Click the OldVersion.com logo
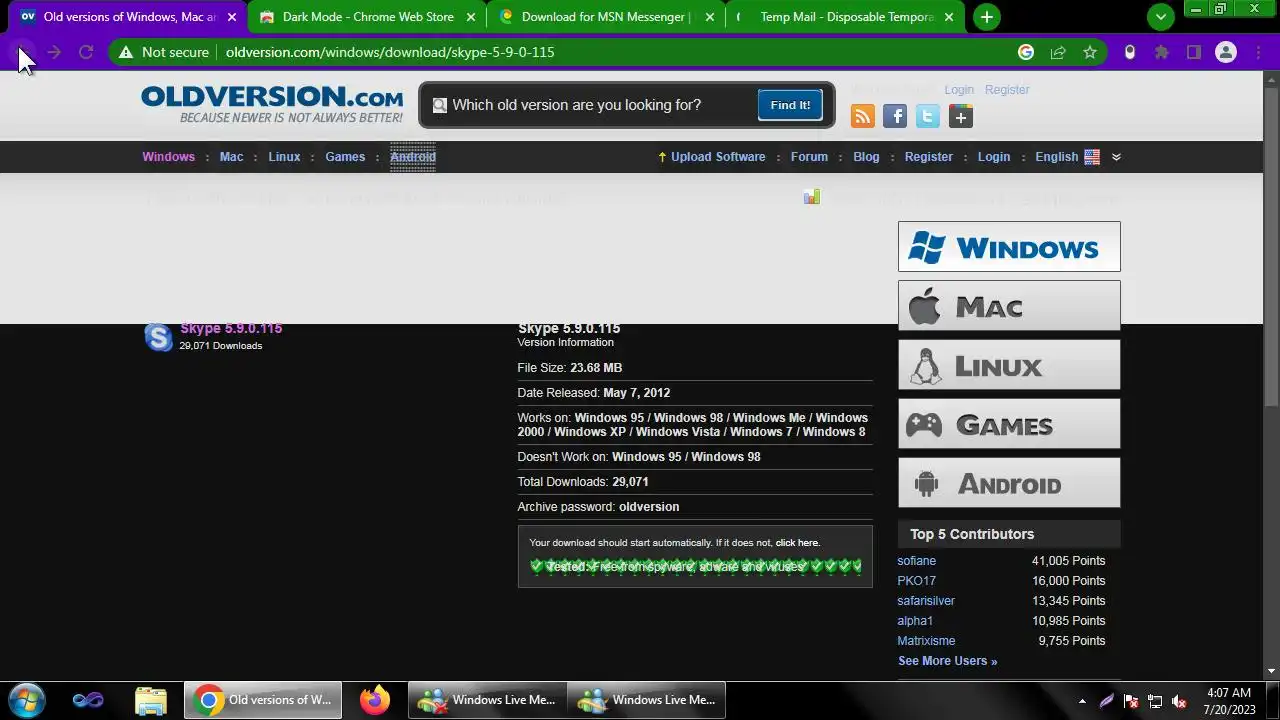 [272, 104]
